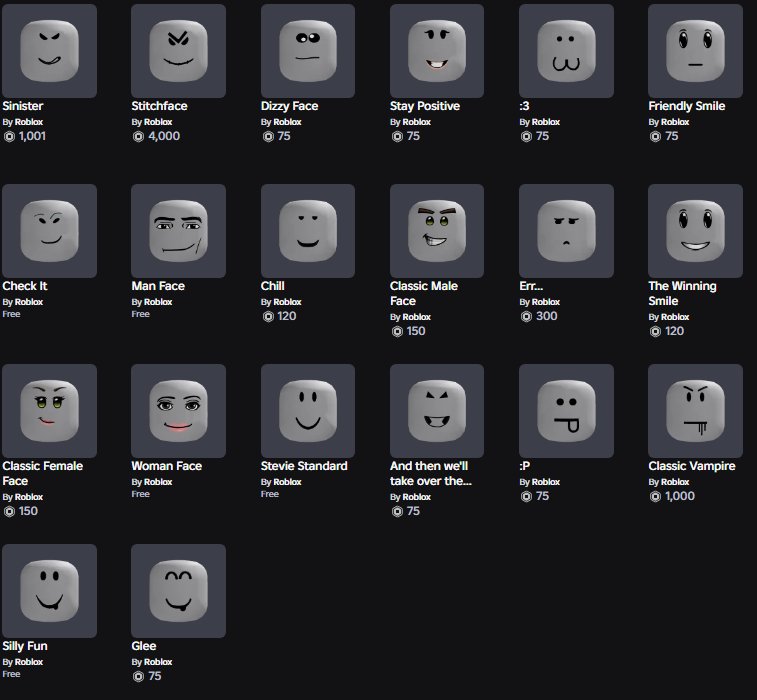The image size is (757, 700).
Task: Click The Winning Smile title text
Action: coord(682,293)
